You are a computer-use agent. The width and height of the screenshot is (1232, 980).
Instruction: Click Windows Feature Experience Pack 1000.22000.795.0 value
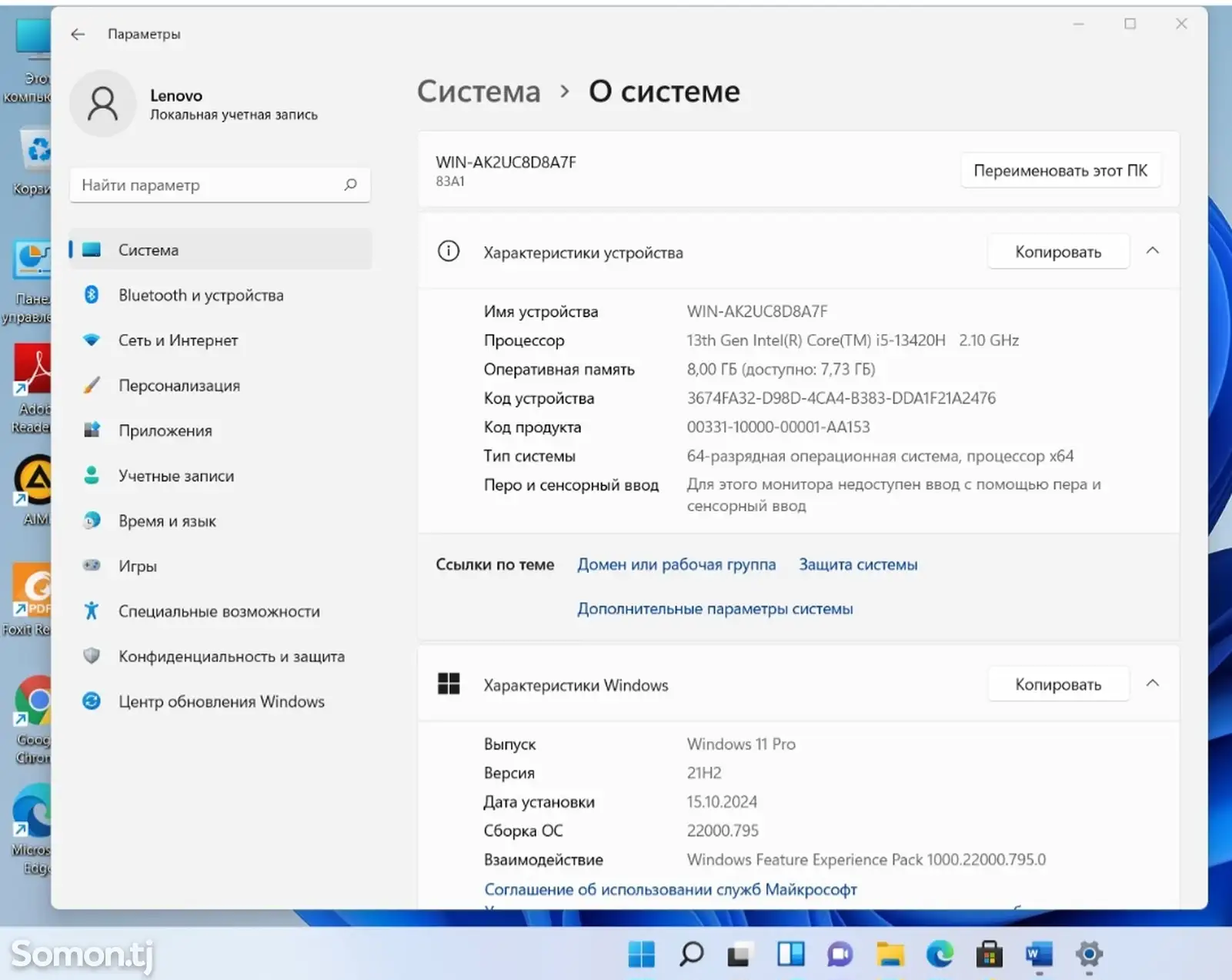pos(866,859)
